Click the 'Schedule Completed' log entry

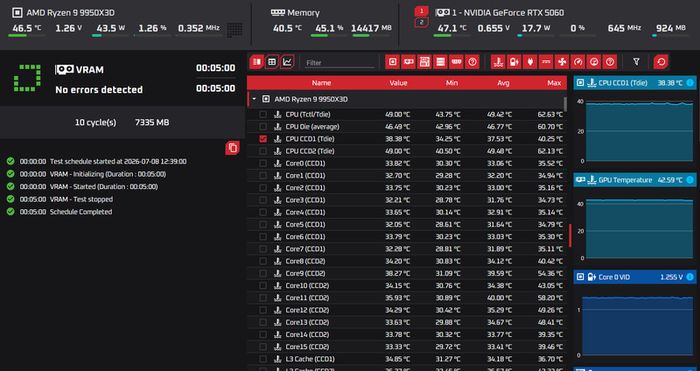point(81,212)
